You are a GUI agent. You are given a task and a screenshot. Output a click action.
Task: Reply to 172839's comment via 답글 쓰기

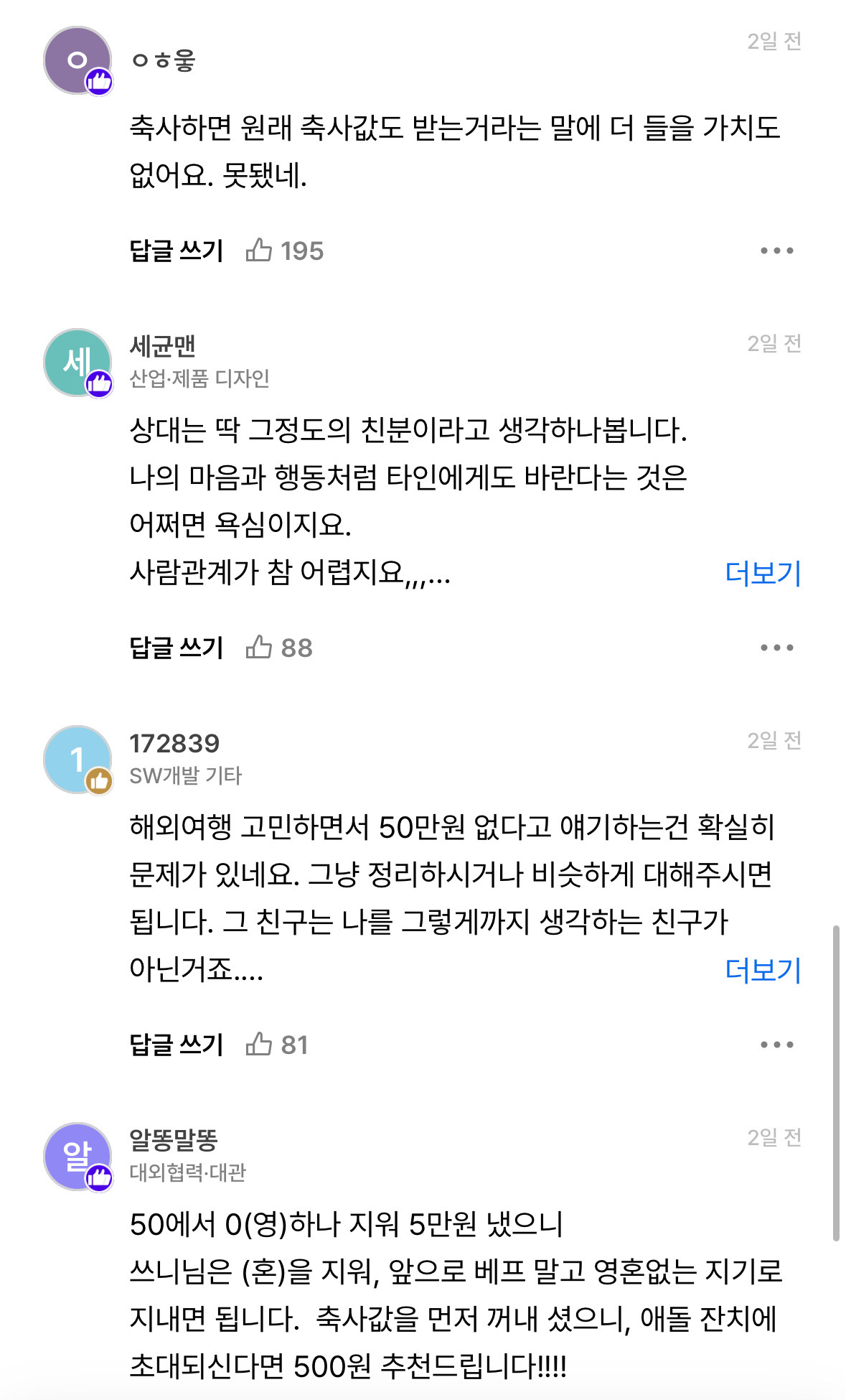coord(177,1045)
